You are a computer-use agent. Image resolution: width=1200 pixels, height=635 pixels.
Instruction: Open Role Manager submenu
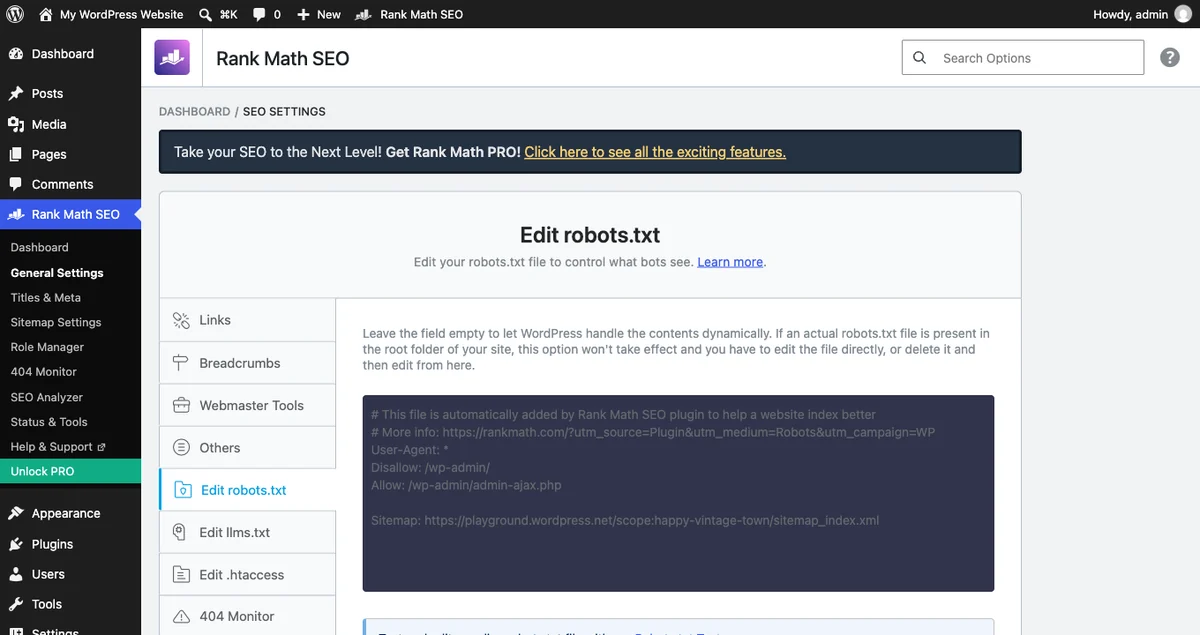(x=47, y=347)
